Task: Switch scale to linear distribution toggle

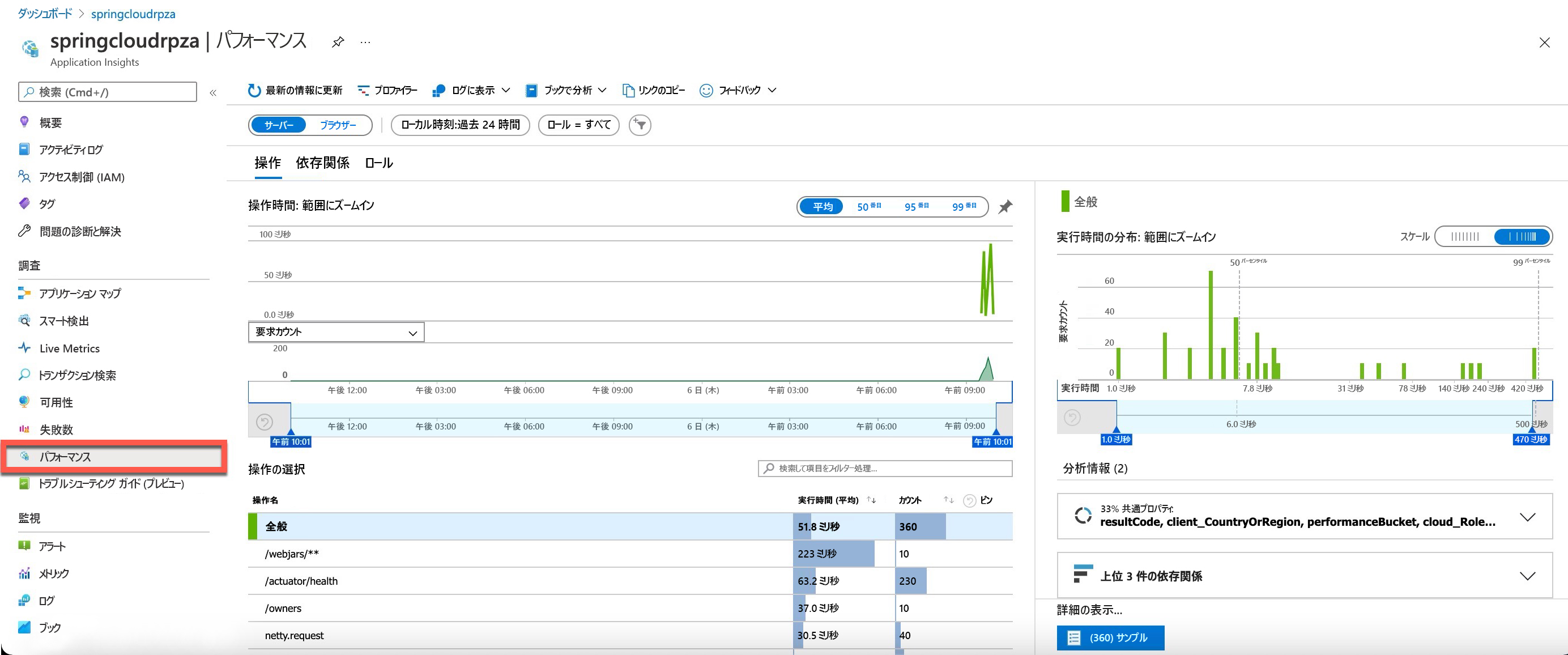Action: pyautogui.click(x=1464, y=236)
